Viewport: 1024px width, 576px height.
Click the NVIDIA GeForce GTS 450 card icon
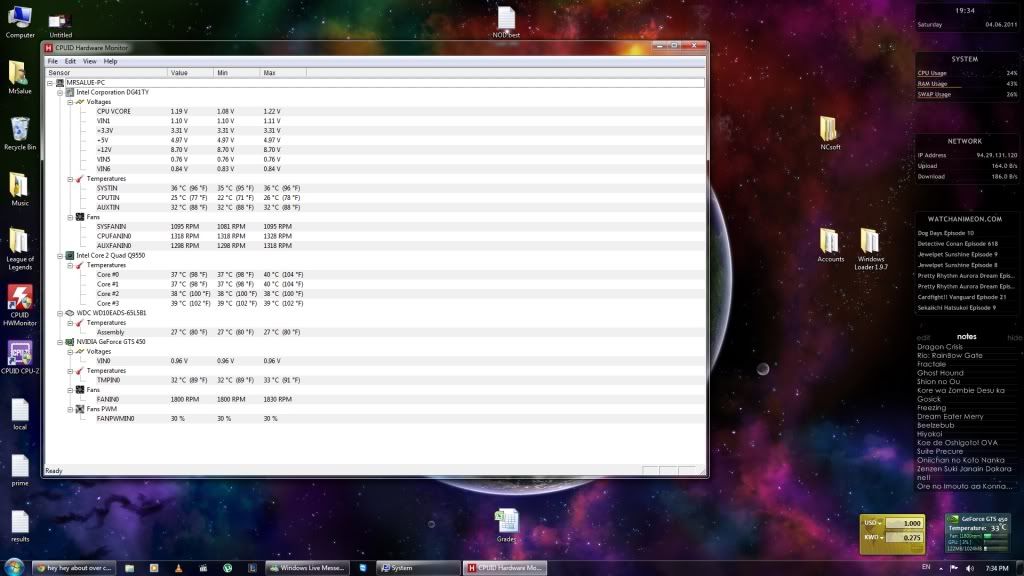[70, 342]
